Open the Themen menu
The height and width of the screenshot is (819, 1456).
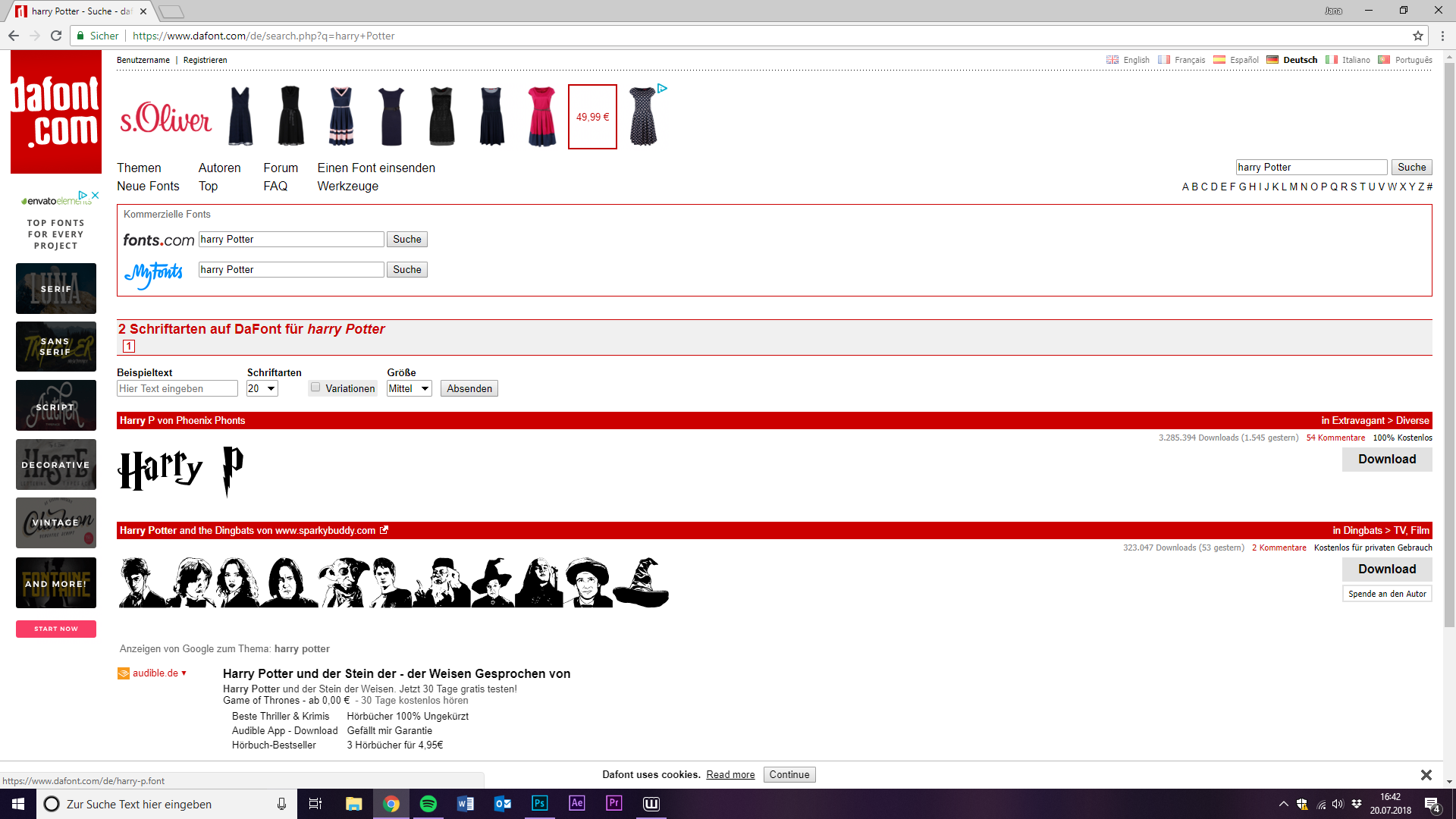(139, 168)
